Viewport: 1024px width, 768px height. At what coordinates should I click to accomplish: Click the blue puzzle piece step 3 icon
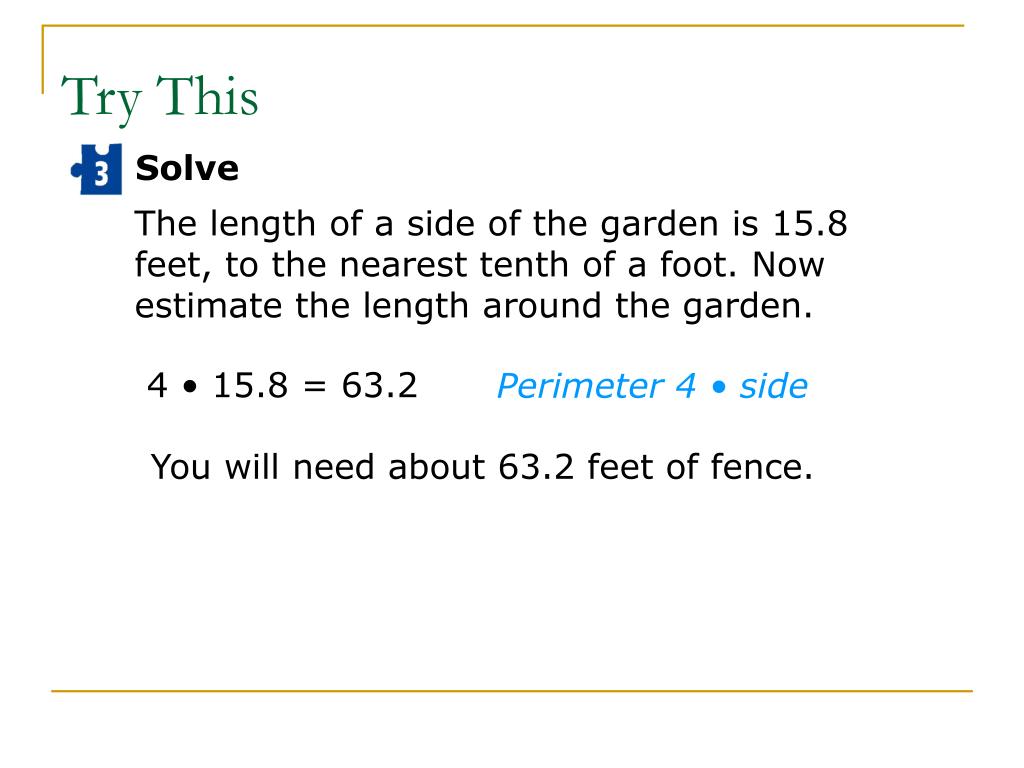click(x=97, y=169)
